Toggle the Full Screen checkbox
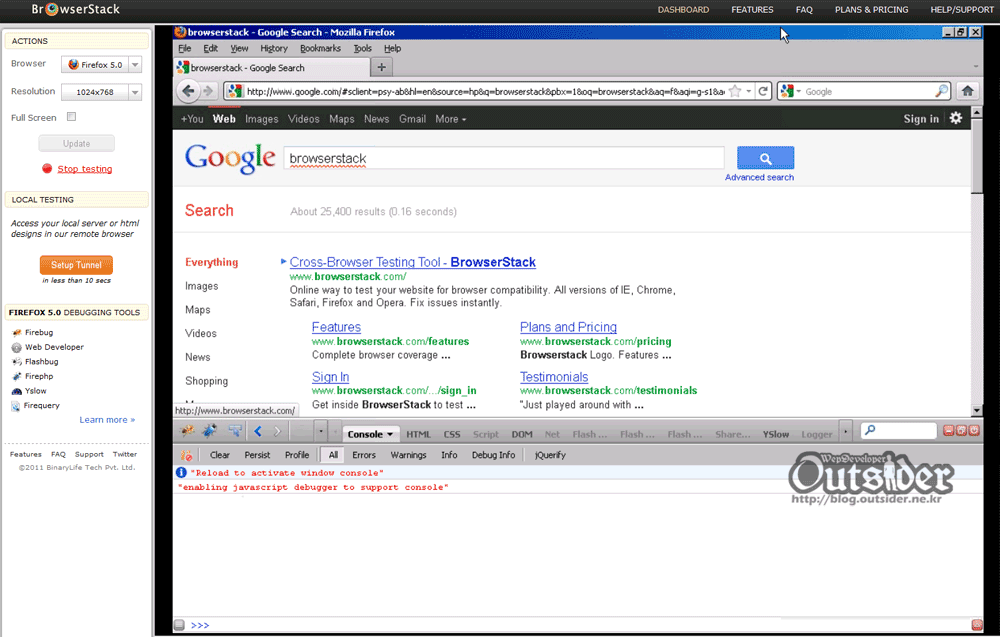The image size is (1000, 637). (71, 117)
